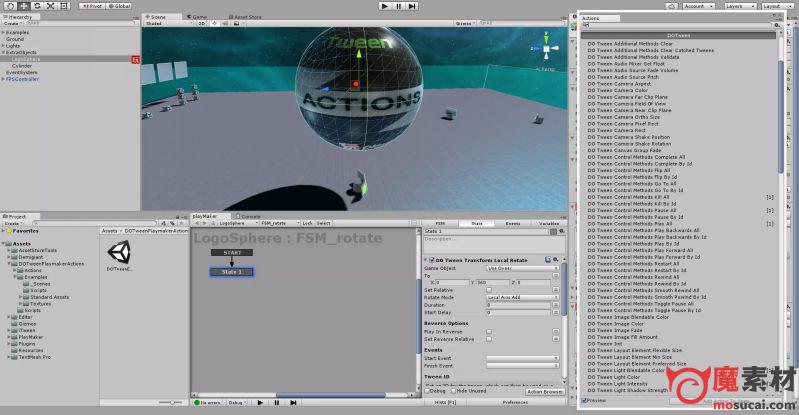Expand the PlayMaker folder in Project tree
The image size is (799, 415).
click(9, 337)
